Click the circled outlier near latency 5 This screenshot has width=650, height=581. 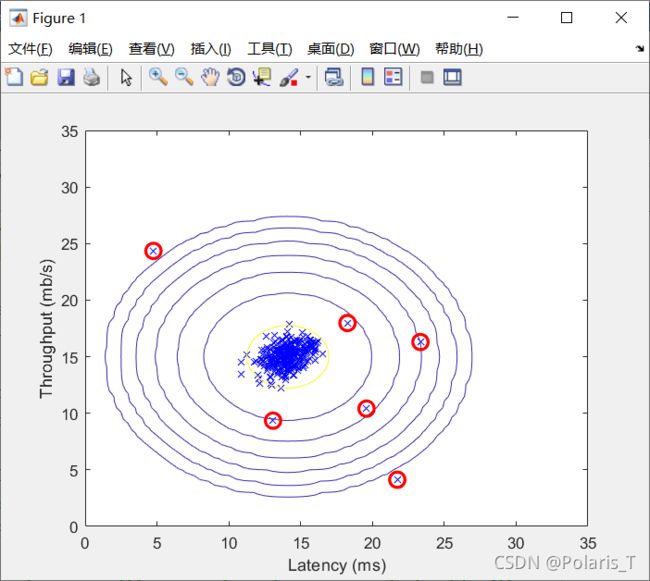(x=153, y=251)
